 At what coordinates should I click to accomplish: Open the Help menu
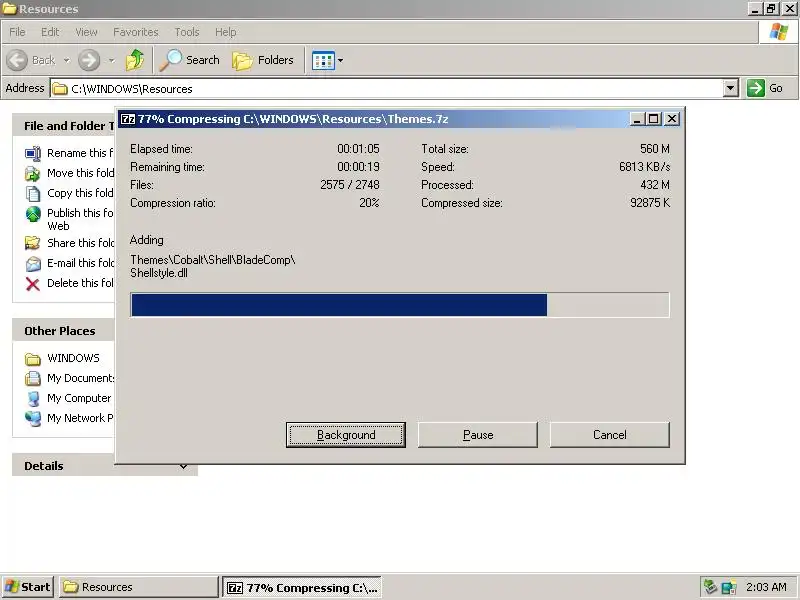226,32
